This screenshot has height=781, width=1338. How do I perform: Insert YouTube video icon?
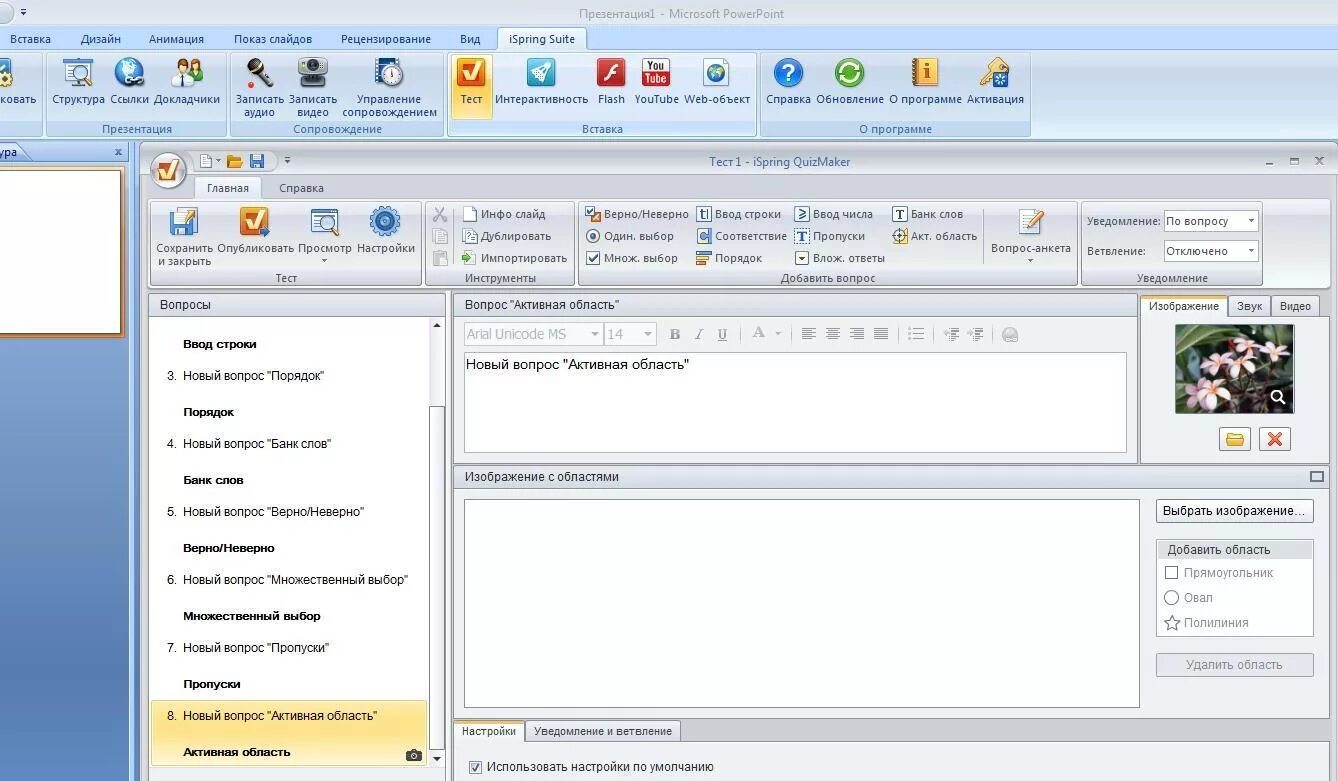(x=656, y=73)
